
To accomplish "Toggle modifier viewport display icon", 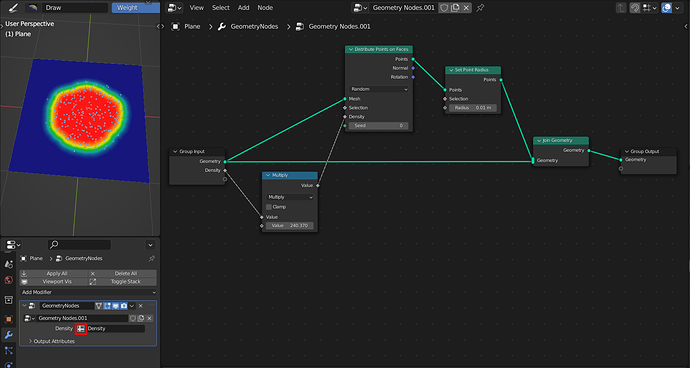I will coord(115,305).
